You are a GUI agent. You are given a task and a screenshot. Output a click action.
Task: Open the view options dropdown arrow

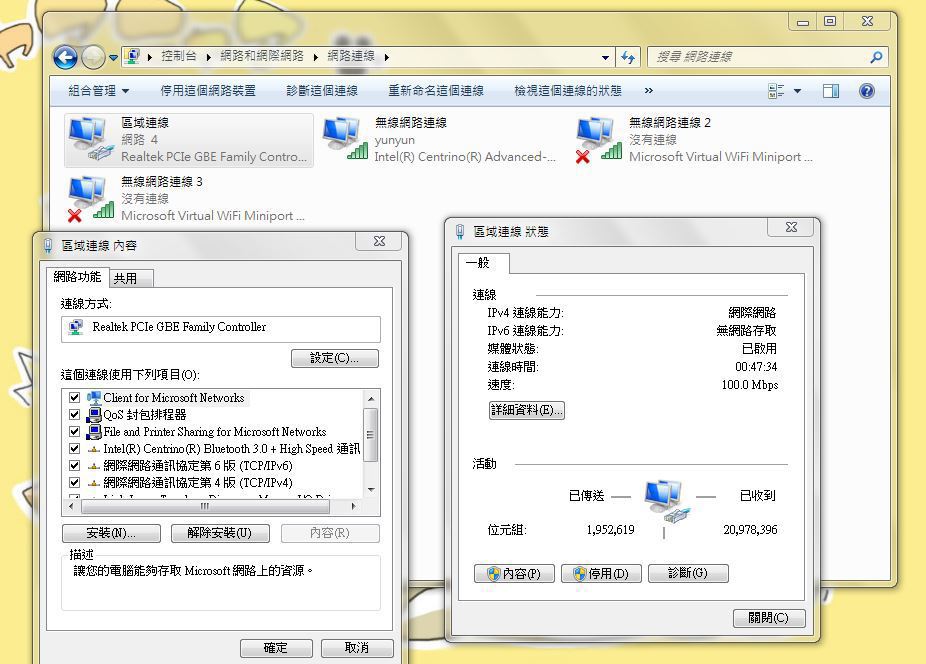(797, 91)
